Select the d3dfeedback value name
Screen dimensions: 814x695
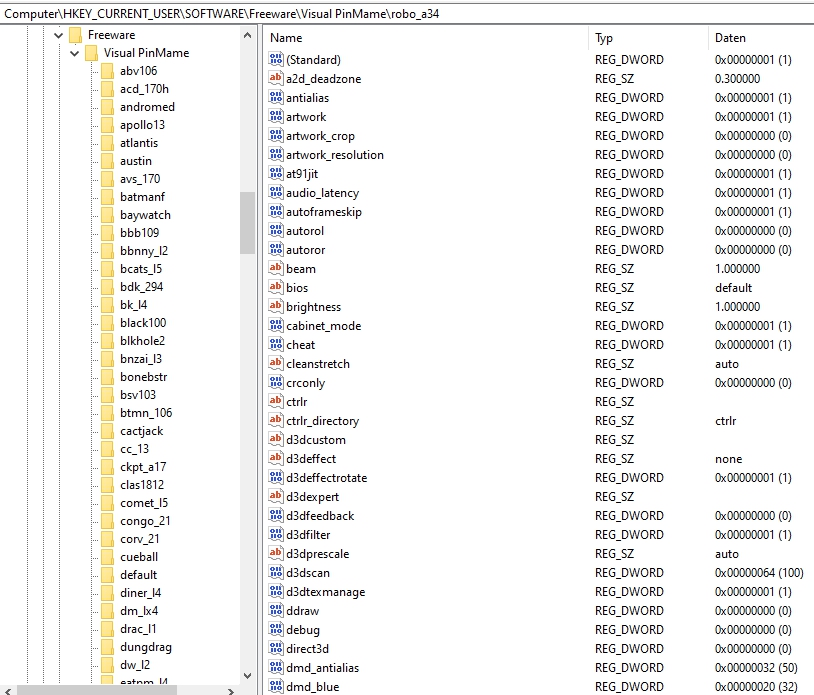tap(320, 515)
